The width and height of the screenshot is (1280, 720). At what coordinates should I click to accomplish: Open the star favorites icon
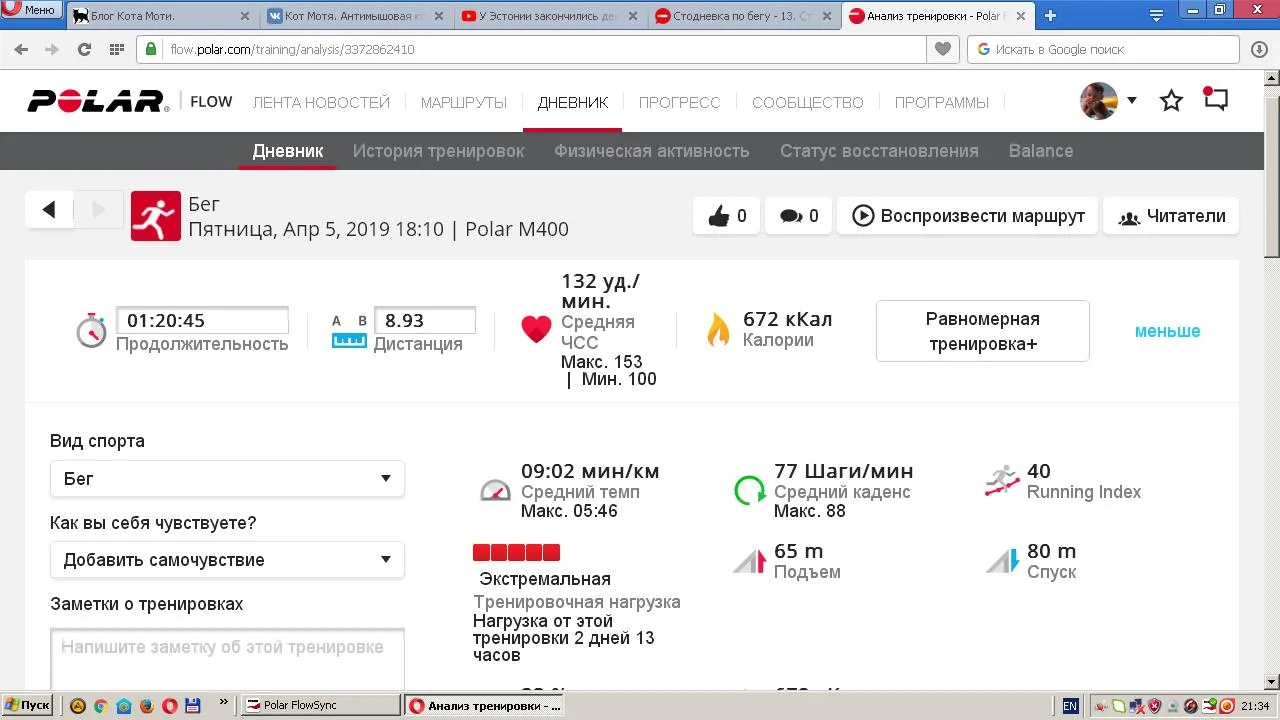coord(1171,101)
